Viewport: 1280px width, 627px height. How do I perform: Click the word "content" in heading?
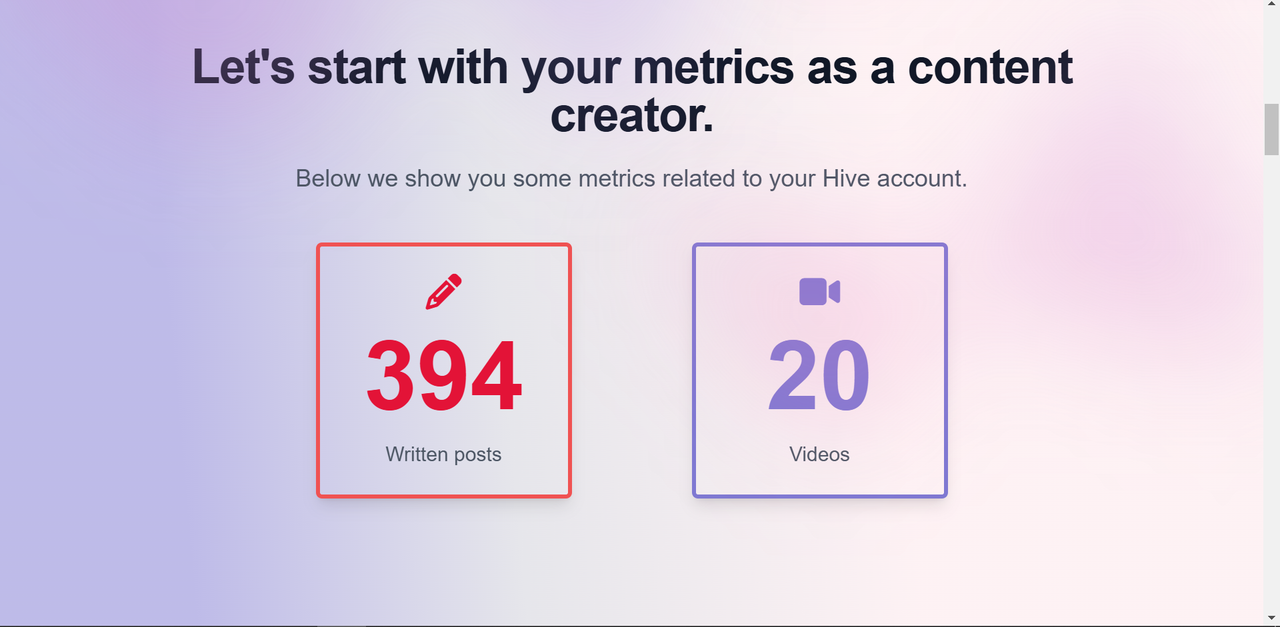990,67
